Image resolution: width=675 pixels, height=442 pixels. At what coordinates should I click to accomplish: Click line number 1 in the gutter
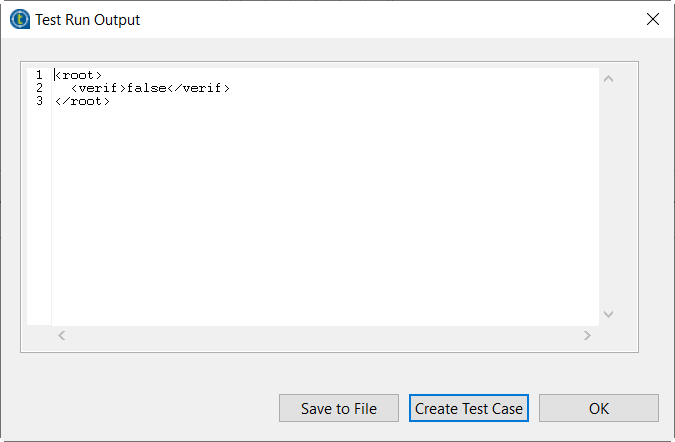click(39, 75)
